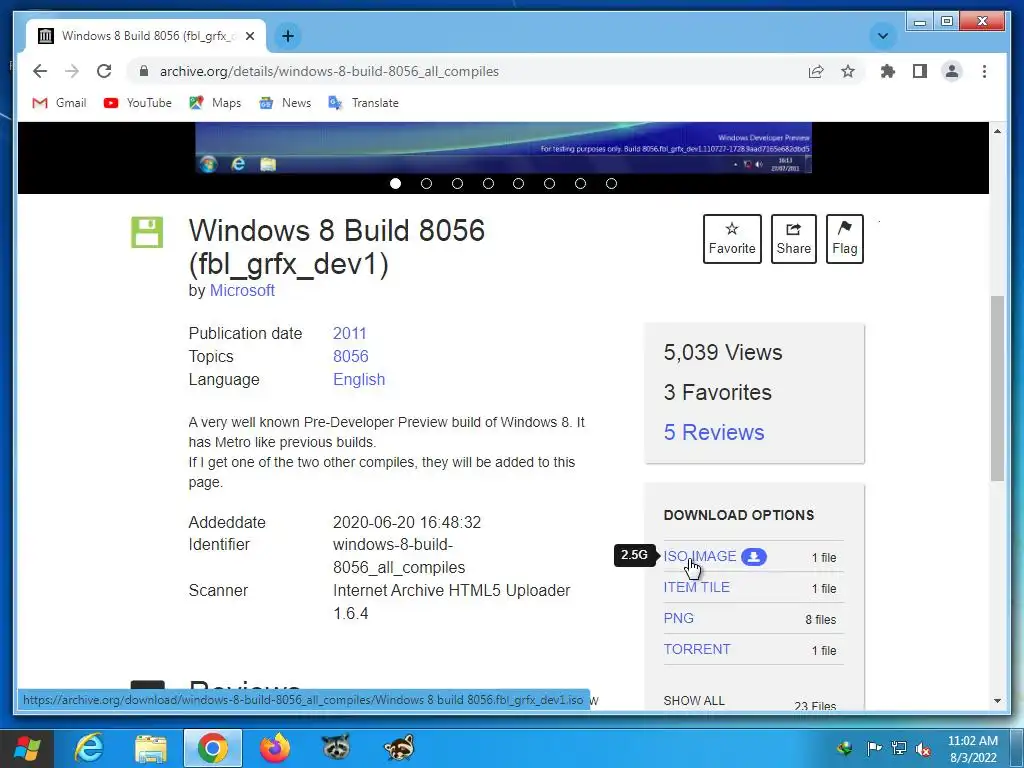Expand the tab search dropdown chevron
Screen dimensions: 1024x768
pyautogui.click(x=882, y=36)
